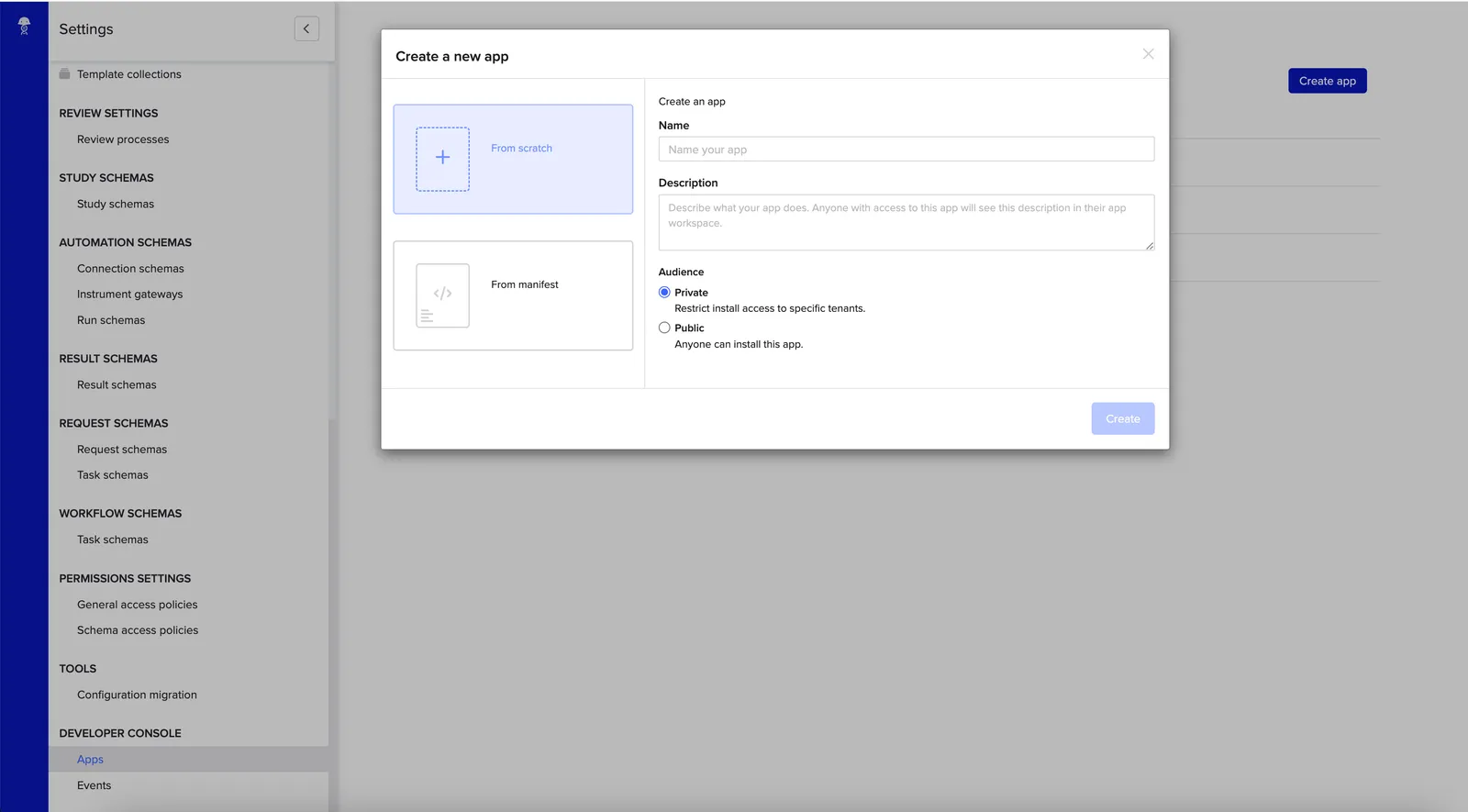Click the Benchling logo icon in the sidebar
Image resolution: width=1468 pixels, height=812 pixels.
point(24,26)
